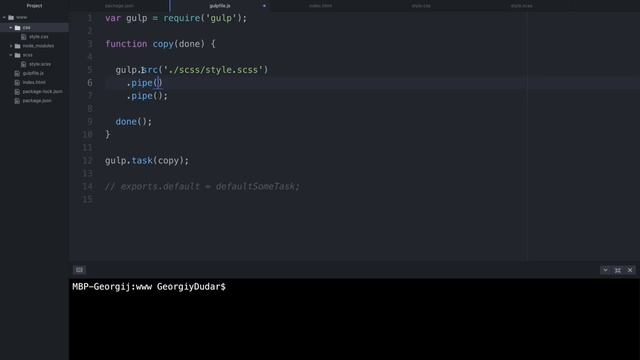Select the www root folder icon
This screenshot has height=360, width=640.
click(x=11, y=18)
